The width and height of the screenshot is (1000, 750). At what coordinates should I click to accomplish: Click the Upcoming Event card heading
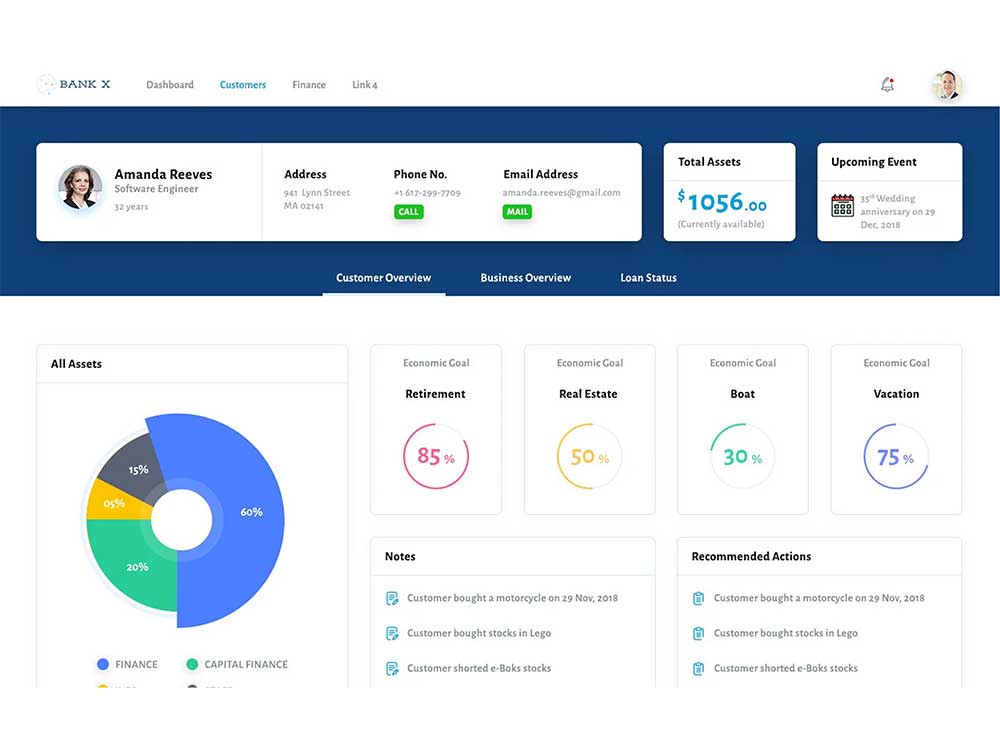[874, 162]
